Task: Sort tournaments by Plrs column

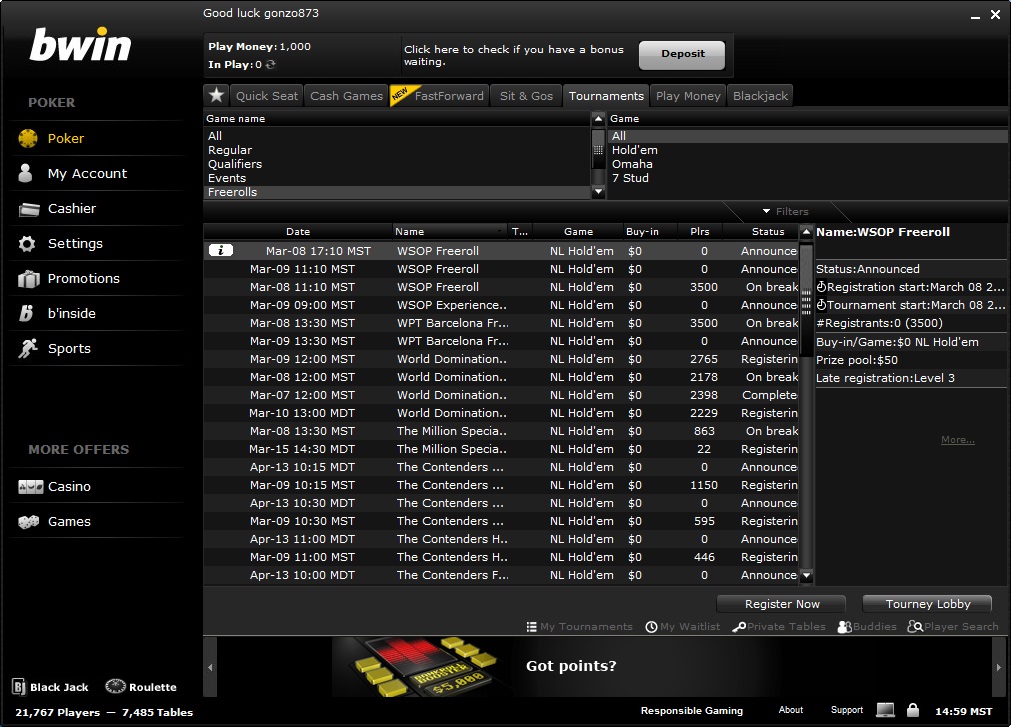Action: (x=700, y=231)
